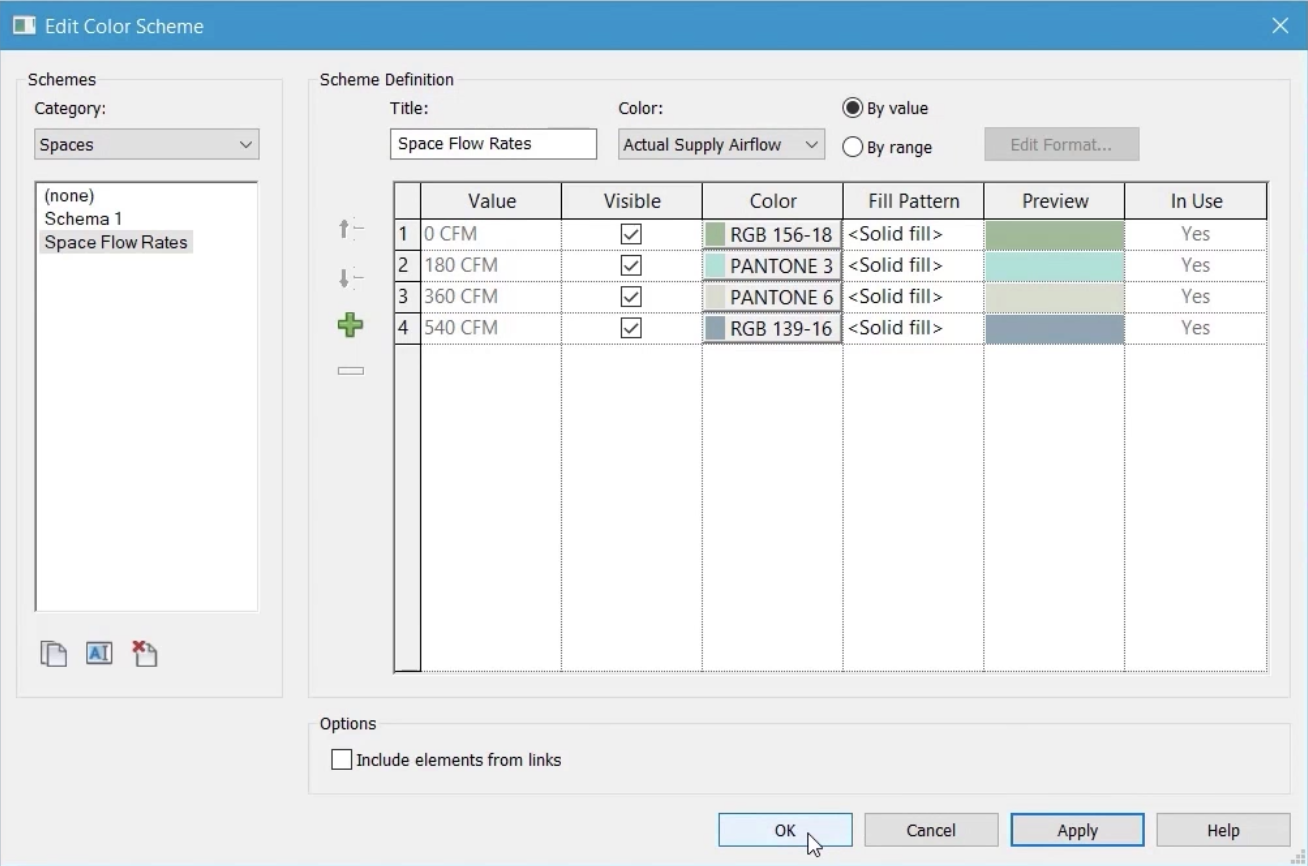This screenshot has height=866, width=1308.
Task: Click the 180 CFM value cell
Action: point(491,265)
